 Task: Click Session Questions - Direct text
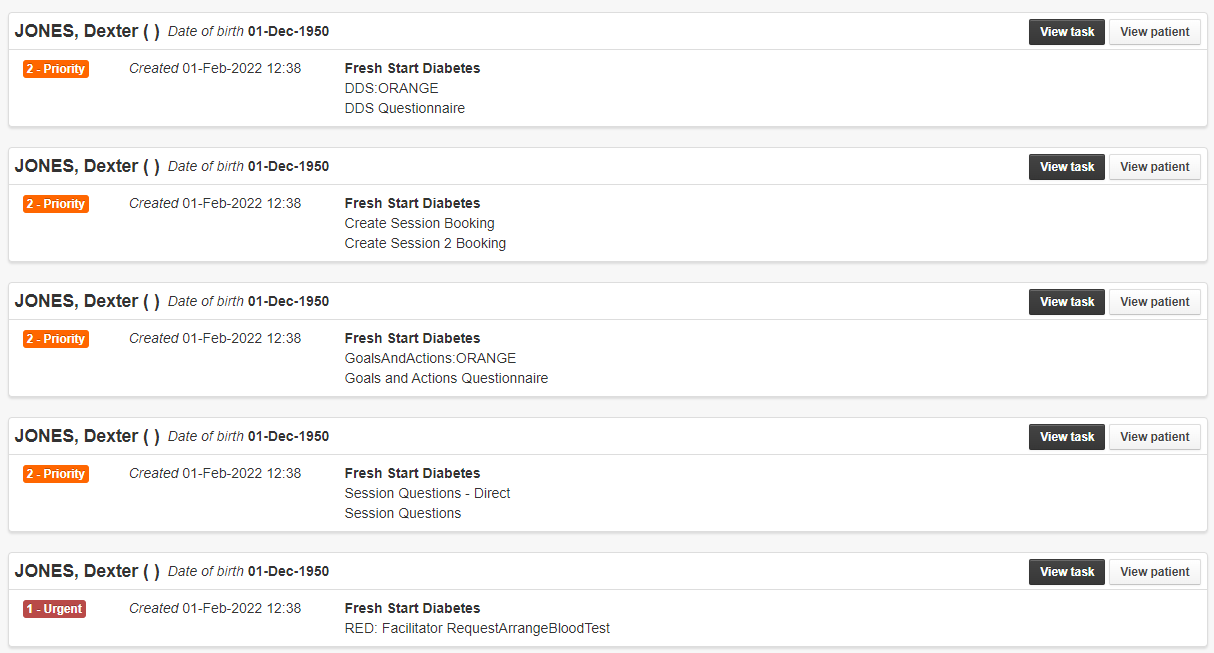click(428, 493)
